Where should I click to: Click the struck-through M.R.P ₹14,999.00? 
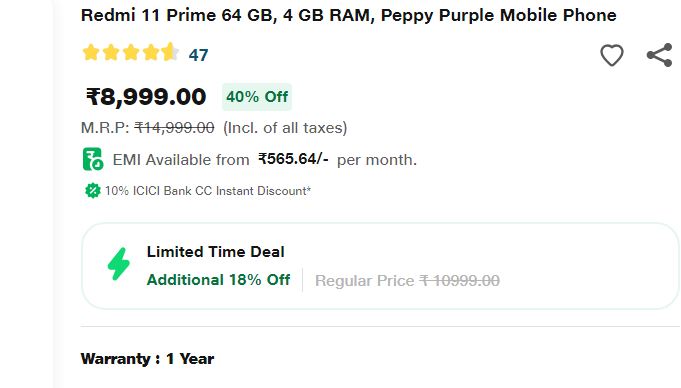[x=174, y=128]
